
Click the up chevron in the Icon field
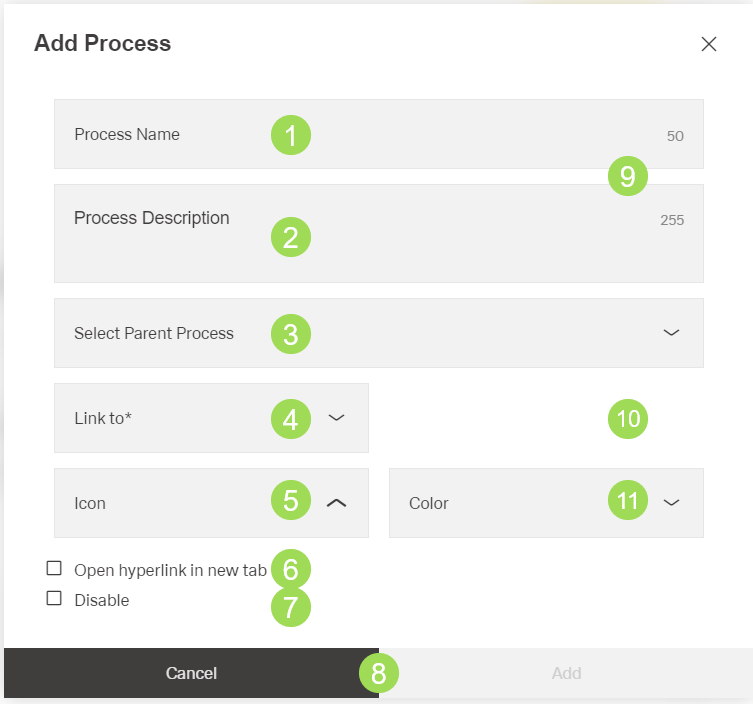click(x=337, y=503)
